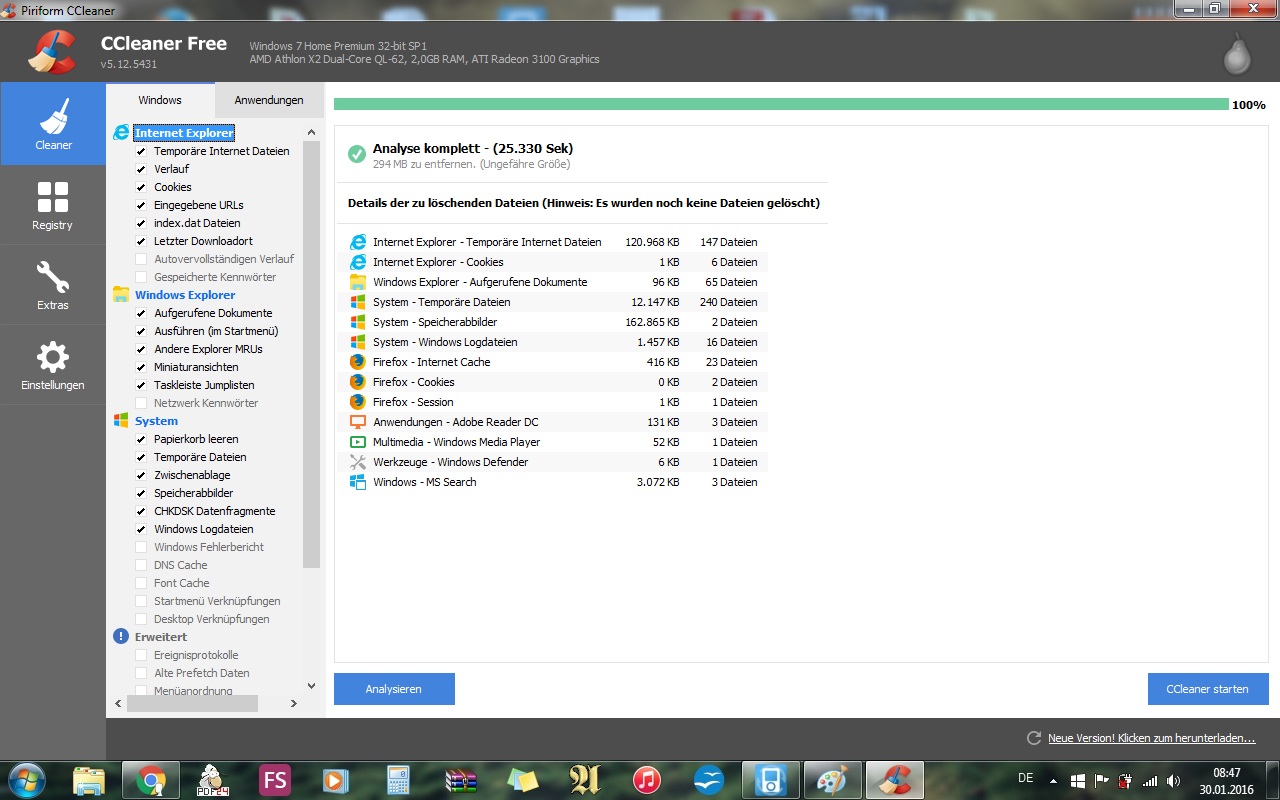This screenshot has width=1280, height=800.
Task: Select System - Speicherabbilder result row
Action: click(554, 322)
